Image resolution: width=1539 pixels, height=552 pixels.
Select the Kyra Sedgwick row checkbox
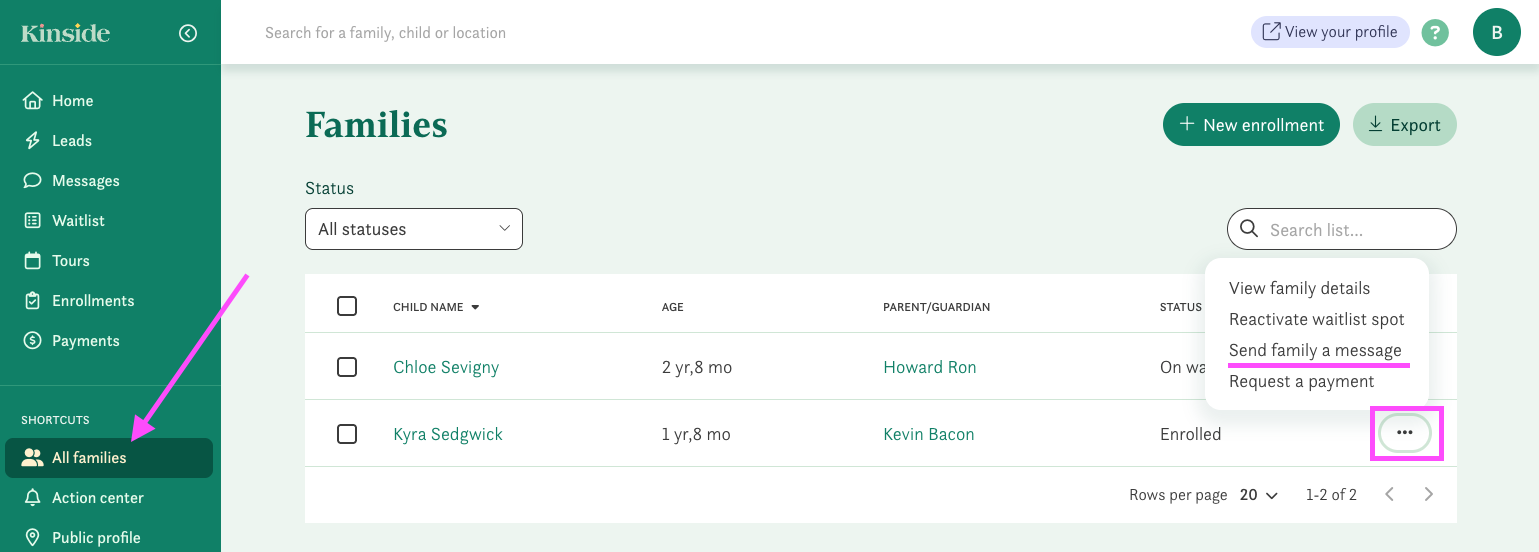[x=347, y=434]
